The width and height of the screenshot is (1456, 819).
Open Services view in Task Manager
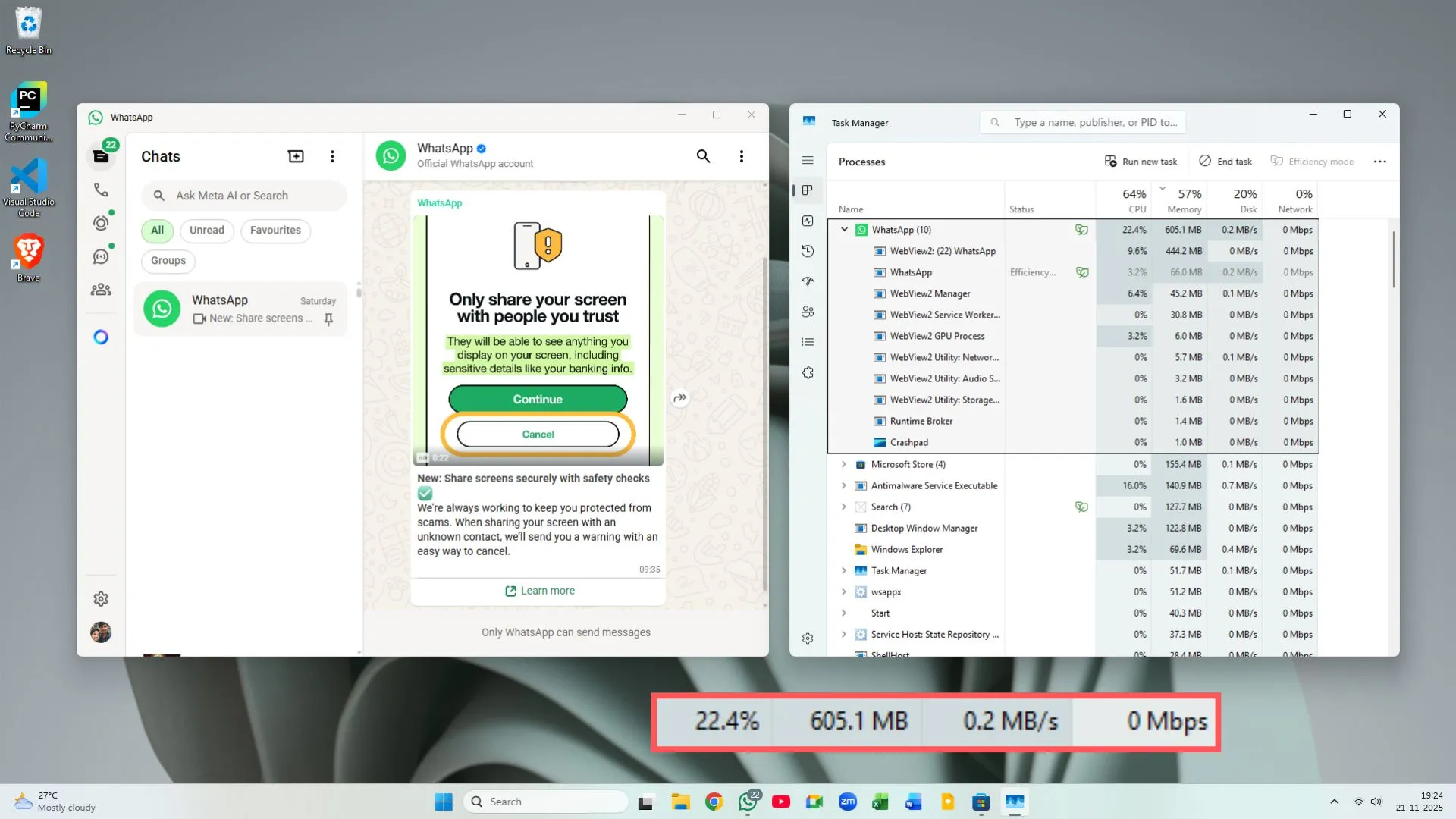point(807,372)
